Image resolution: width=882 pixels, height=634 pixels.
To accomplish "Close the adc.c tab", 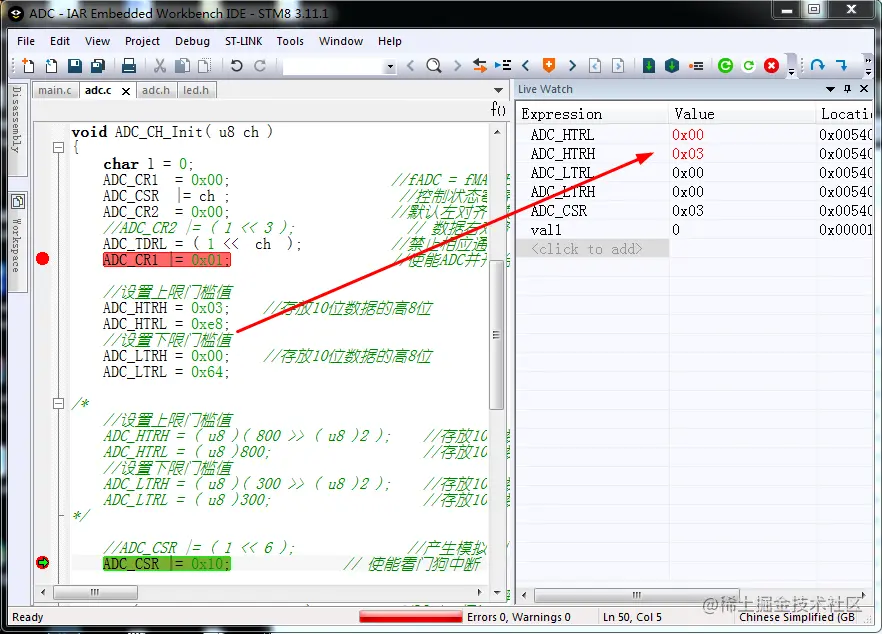I will [126, 91].
